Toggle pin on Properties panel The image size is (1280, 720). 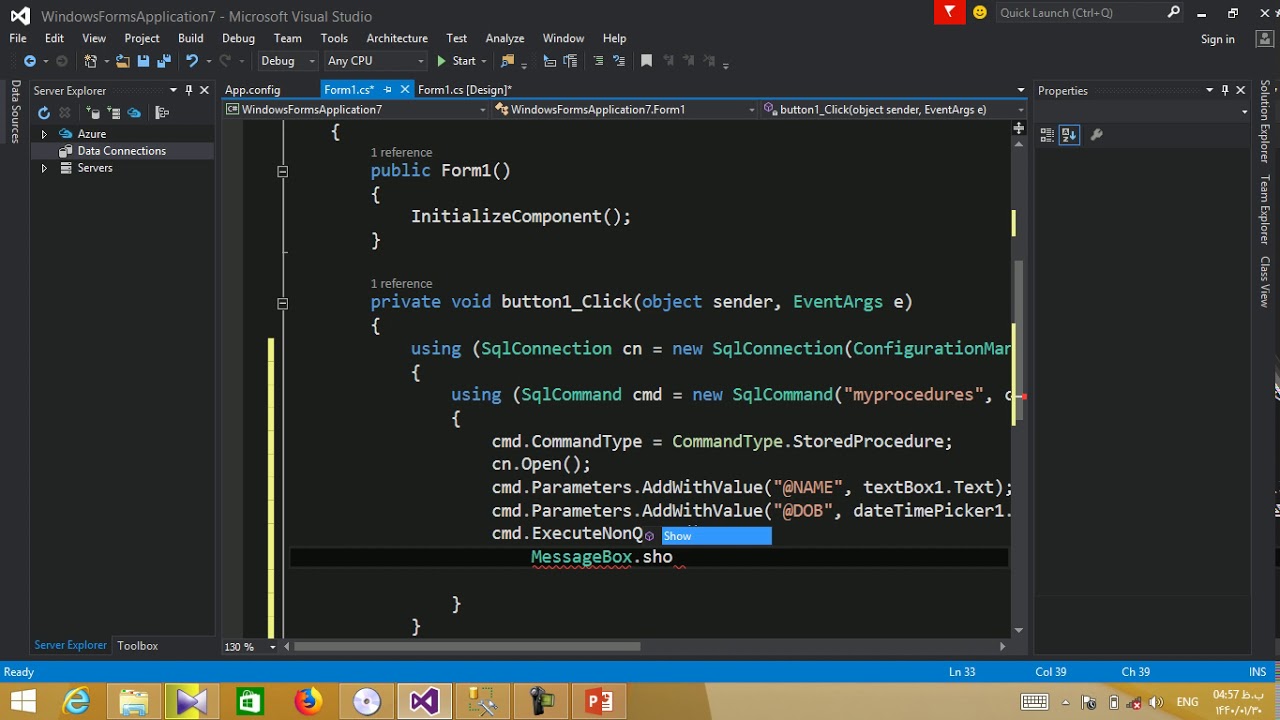pyautogui.click(x=1224, y=90)
